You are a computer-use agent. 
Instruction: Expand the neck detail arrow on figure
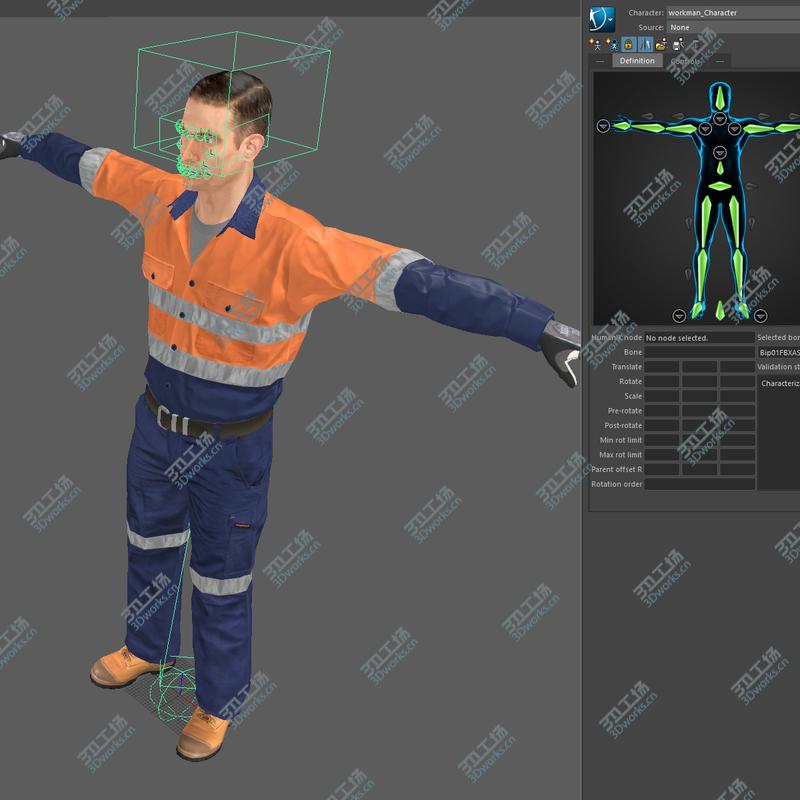coord(719,118)
